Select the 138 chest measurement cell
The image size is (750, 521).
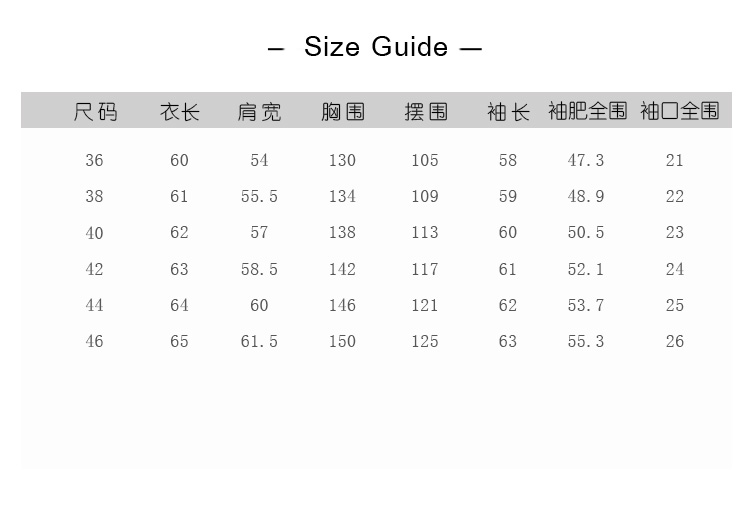(x=342, y=233)
